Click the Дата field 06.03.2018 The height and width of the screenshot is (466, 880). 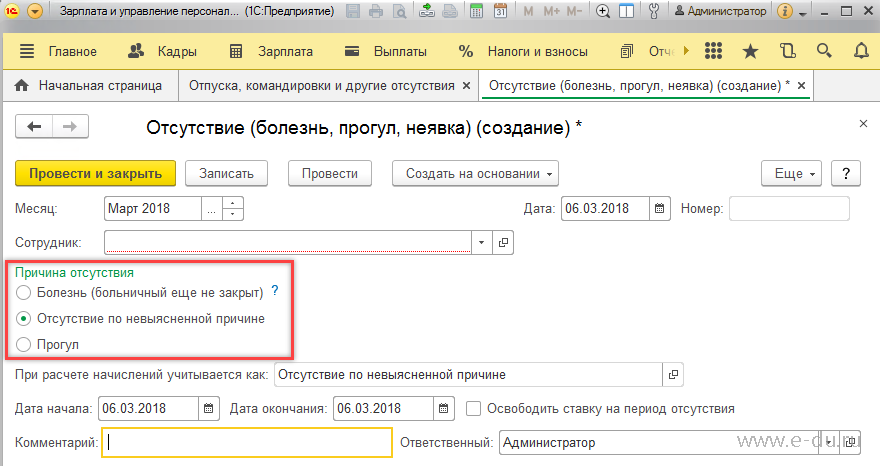[605, 209]
